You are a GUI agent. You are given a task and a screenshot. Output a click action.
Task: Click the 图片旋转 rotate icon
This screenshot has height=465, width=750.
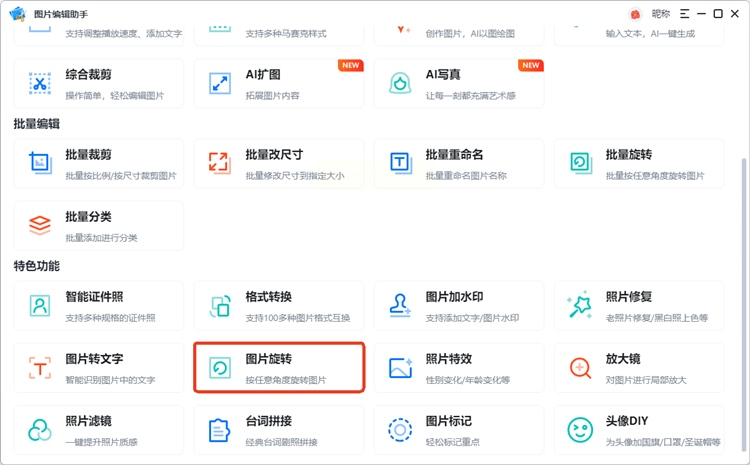(220, 368)
